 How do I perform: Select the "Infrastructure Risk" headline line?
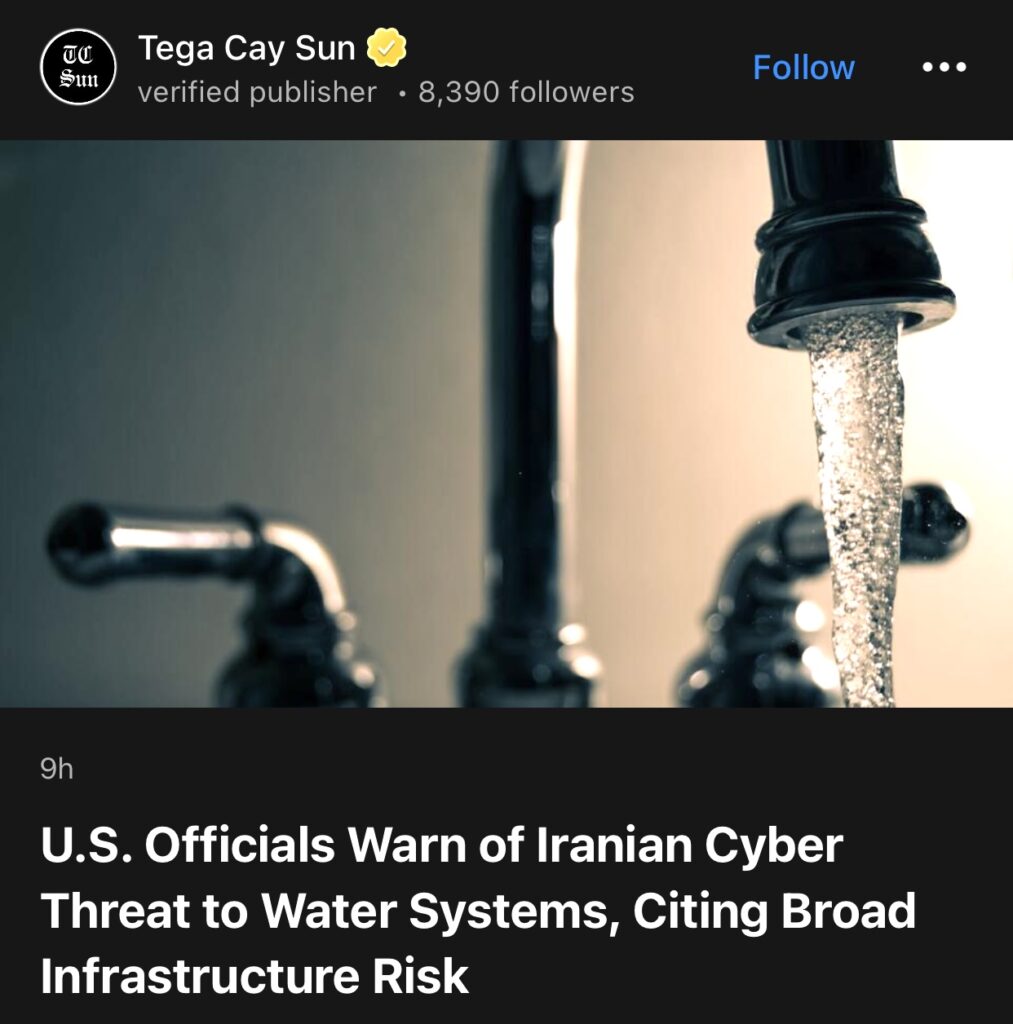click(254, 976)
